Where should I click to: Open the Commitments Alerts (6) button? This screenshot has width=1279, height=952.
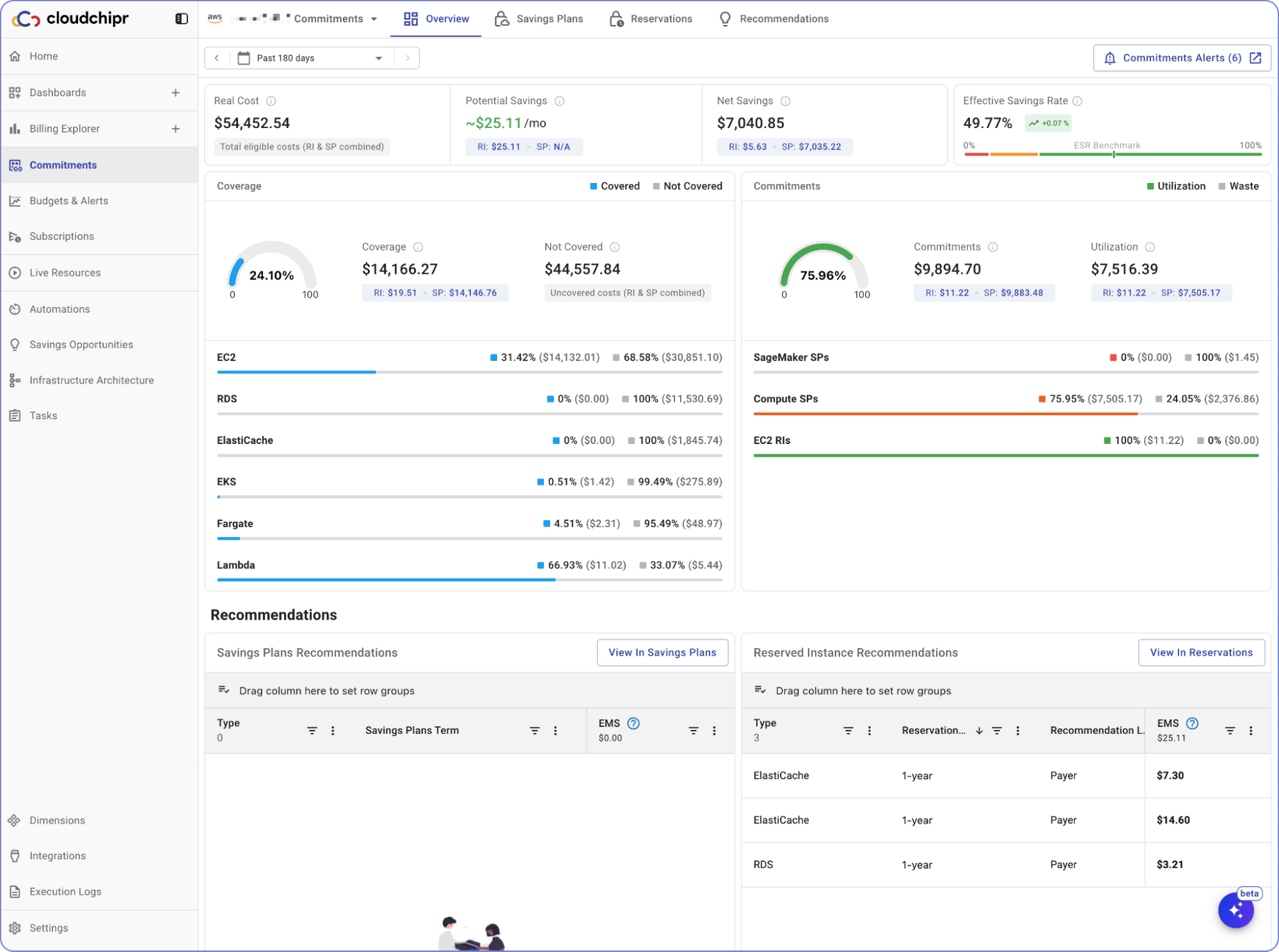pyautogui.click(x=1181, y=58)
